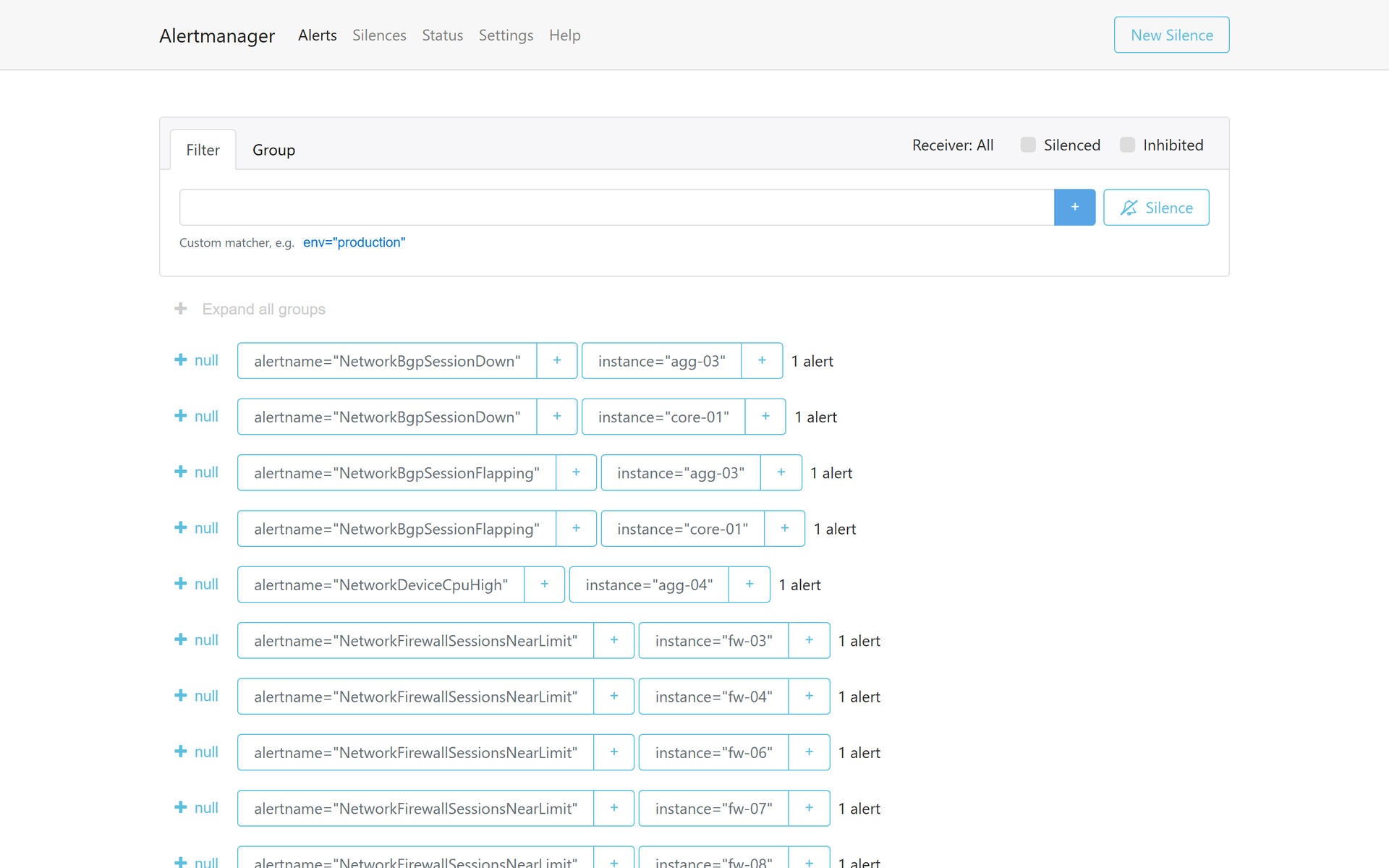The height and width of the screenshot is (868, 1389).
Task: Click alertname="NetworkBgpSessionFlapping" label in core-01 row
Action: 396,529
